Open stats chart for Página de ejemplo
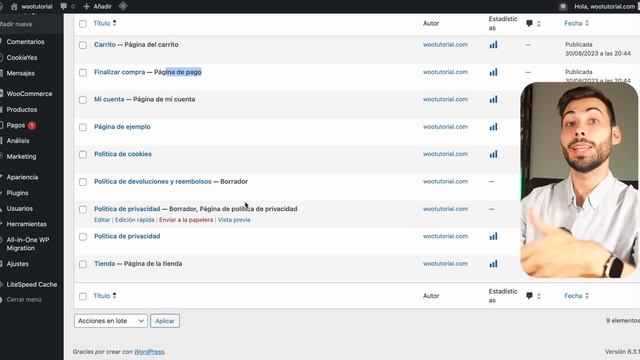This screenshot has width=640, height=360. coord(493,127)
